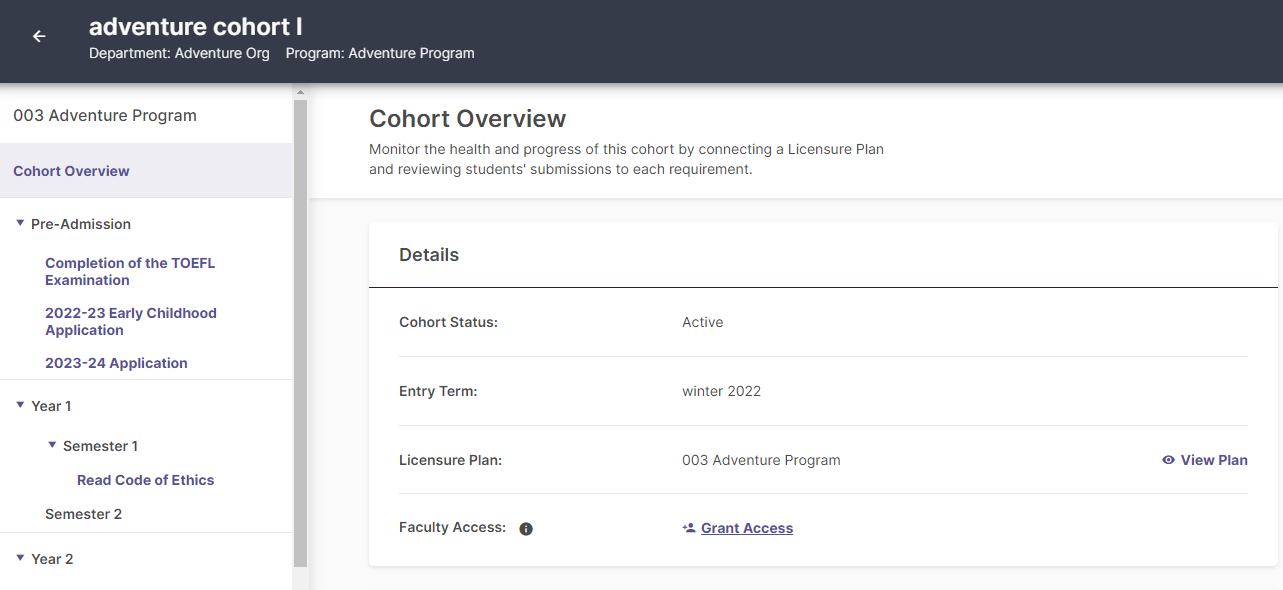Select Semester 2 in the sidebar
The height and width of the screenshot is (590, 1283).
[x=84, y=514]
